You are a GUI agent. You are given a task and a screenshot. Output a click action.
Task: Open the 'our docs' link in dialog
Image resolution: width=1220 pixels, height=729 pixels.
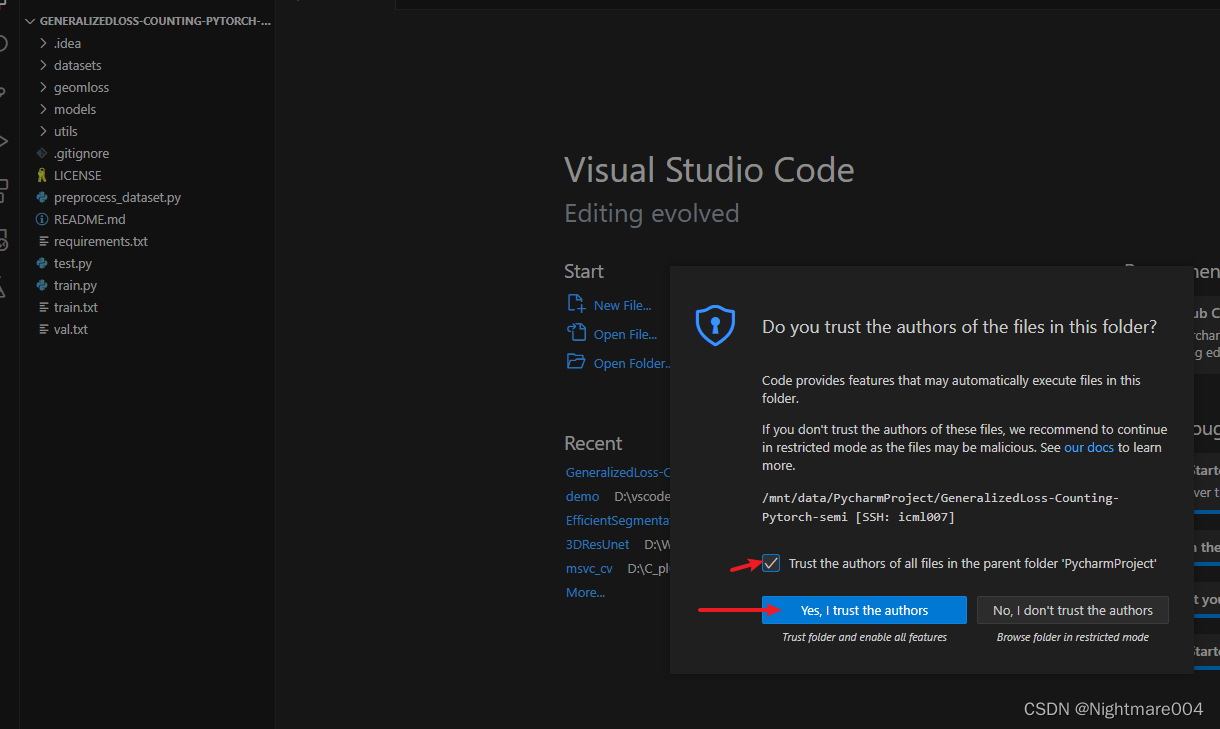click(x=1089, y=448)
